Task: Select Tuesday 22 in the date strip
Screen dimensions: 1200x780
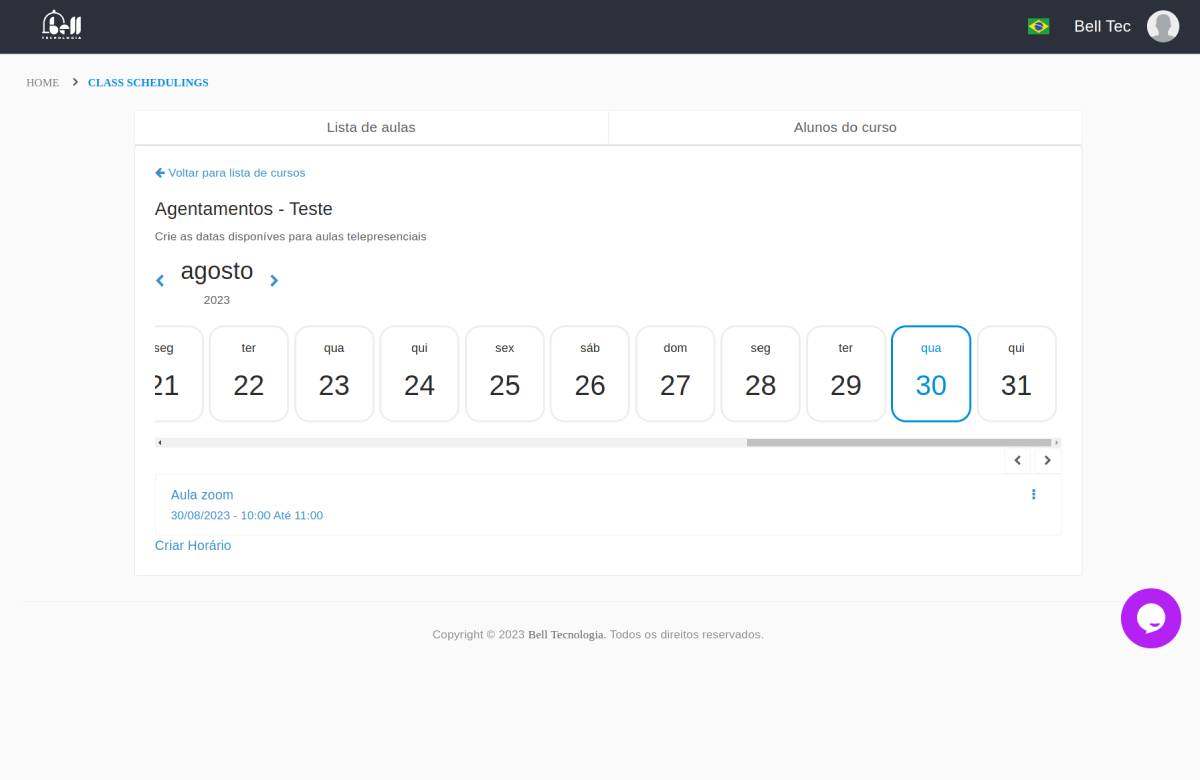Action: [249, 373]
